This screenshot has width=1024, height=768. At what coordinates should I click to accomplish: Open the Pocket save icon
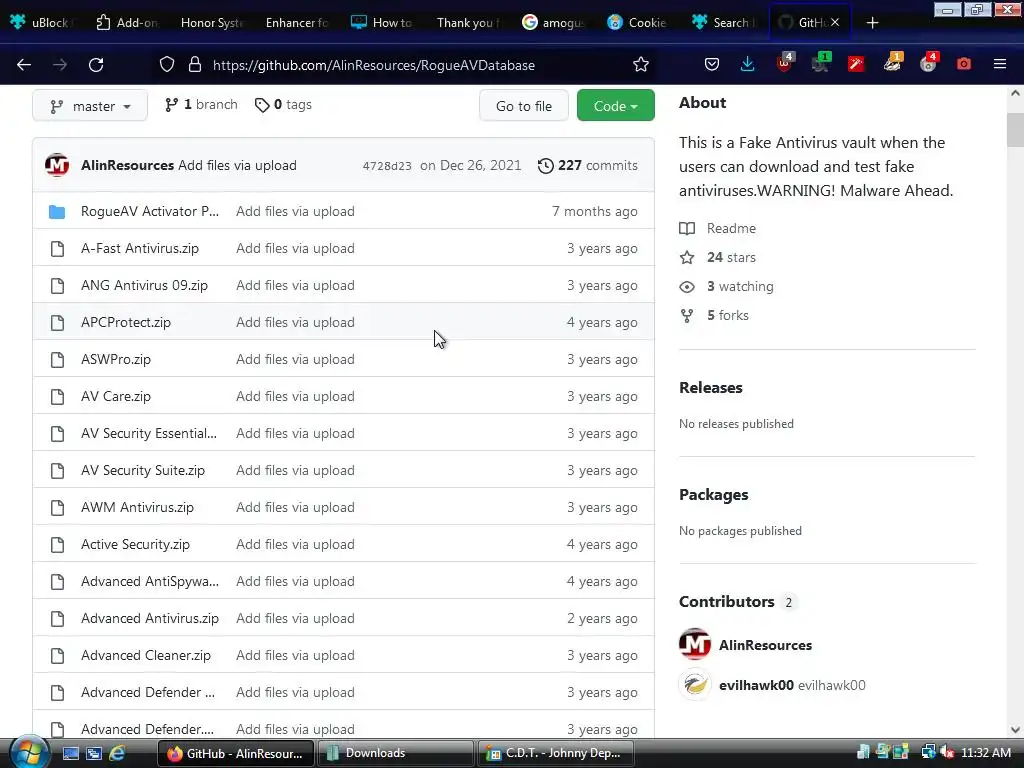[712, 64]
